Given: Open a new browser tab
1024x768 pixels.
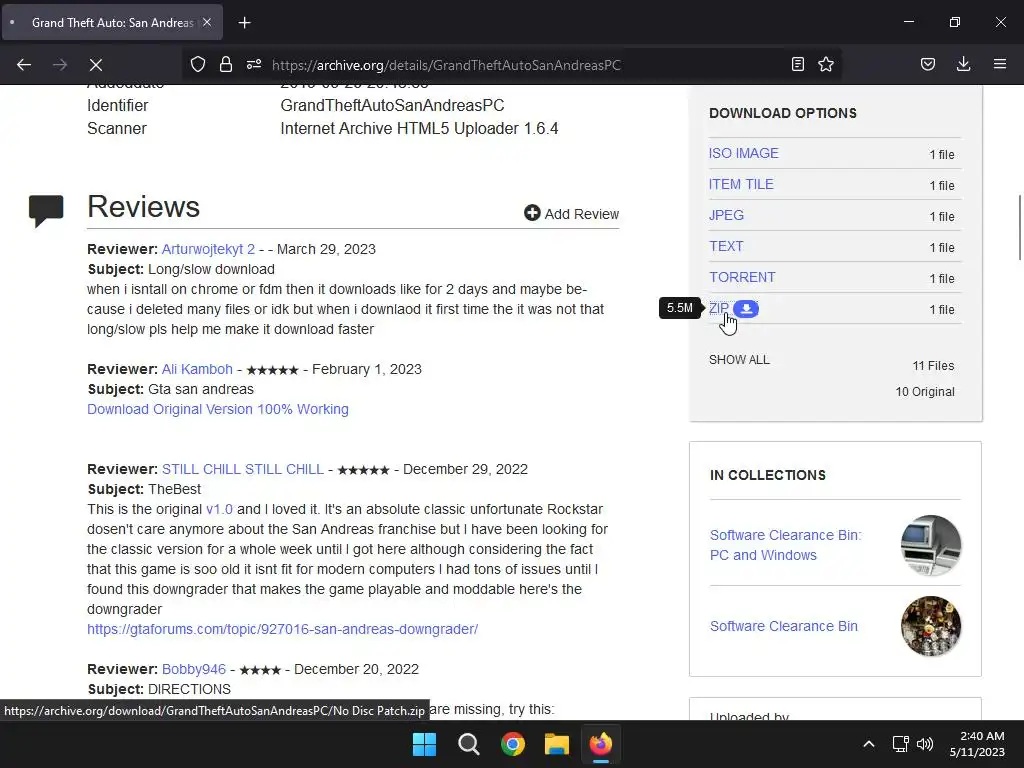Looking at the screenshot, I should [x=244, y=23].
